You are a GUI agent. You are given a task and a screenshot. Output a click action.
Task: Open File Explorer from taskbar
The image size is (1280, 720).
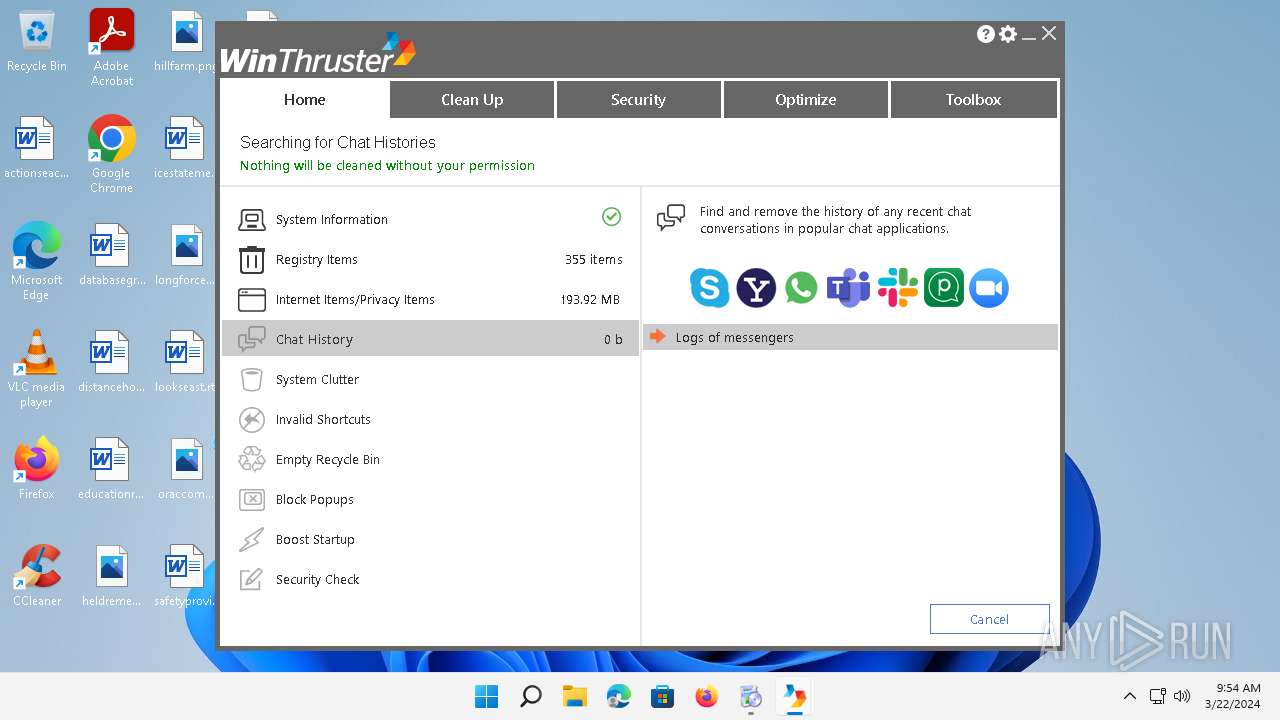[x=574, y=696]
